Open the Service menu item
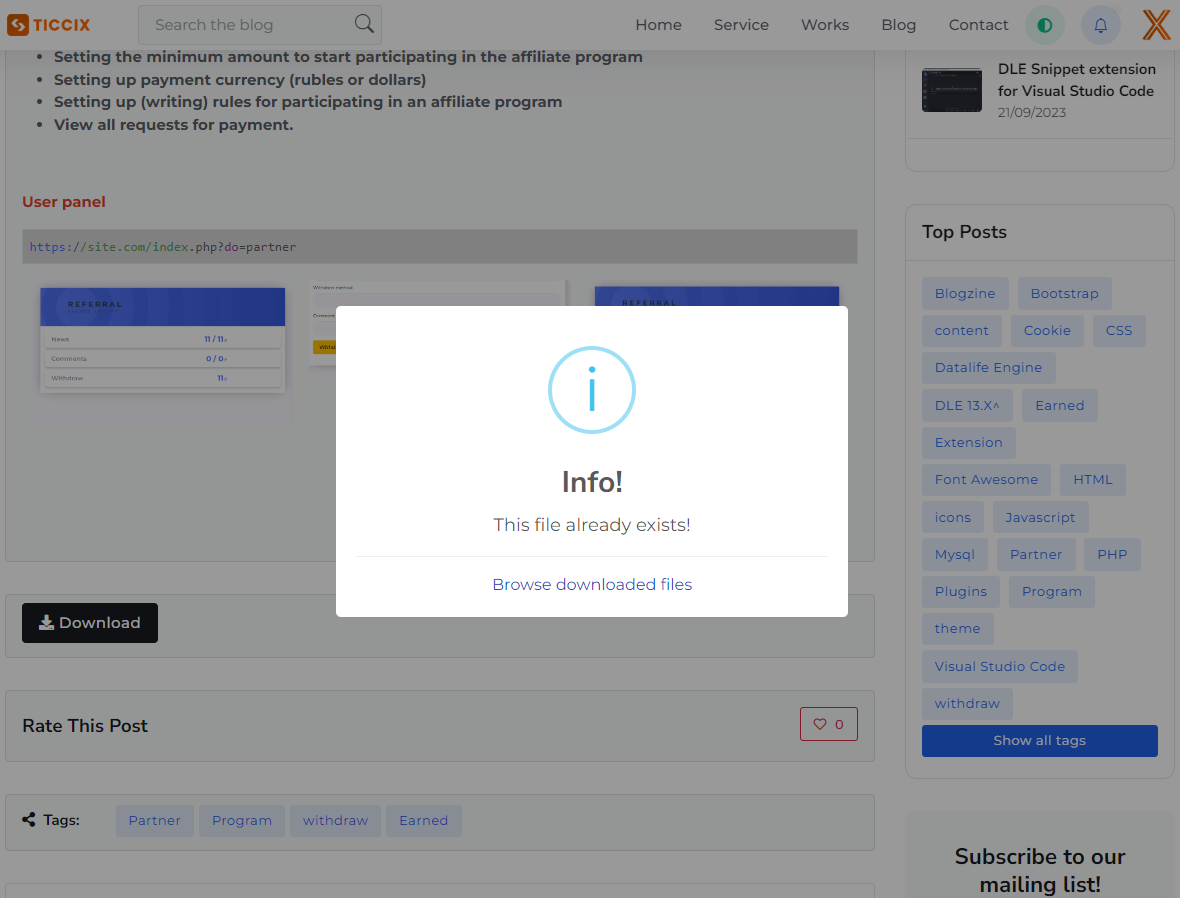Viewport: 1180px width, 898px height. [741, 25]
